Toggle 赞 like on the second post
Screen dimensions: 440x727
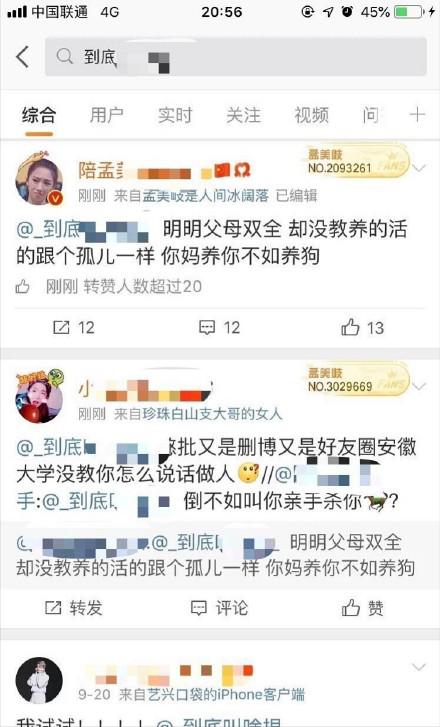point(363,608)
